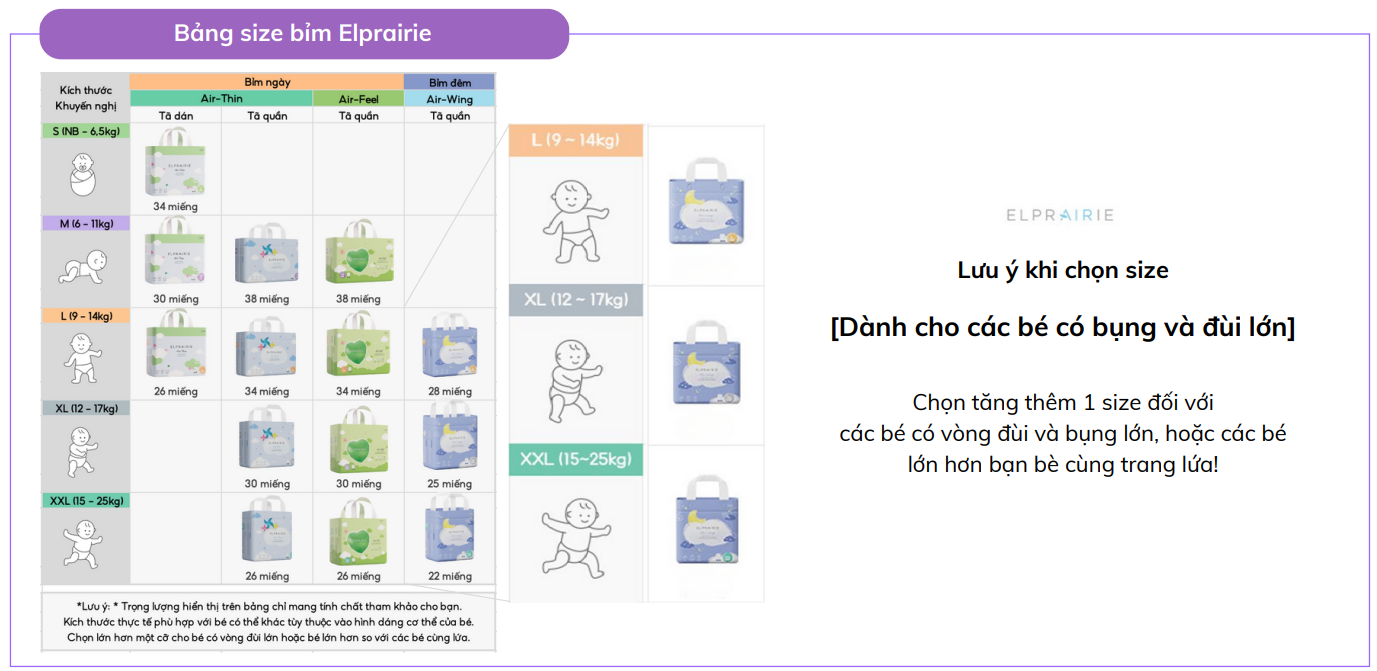Click the line 'lớn hơn bạn bè cùng trang lứa!'
1377x671 pixels.
(x=1062, y=465)
